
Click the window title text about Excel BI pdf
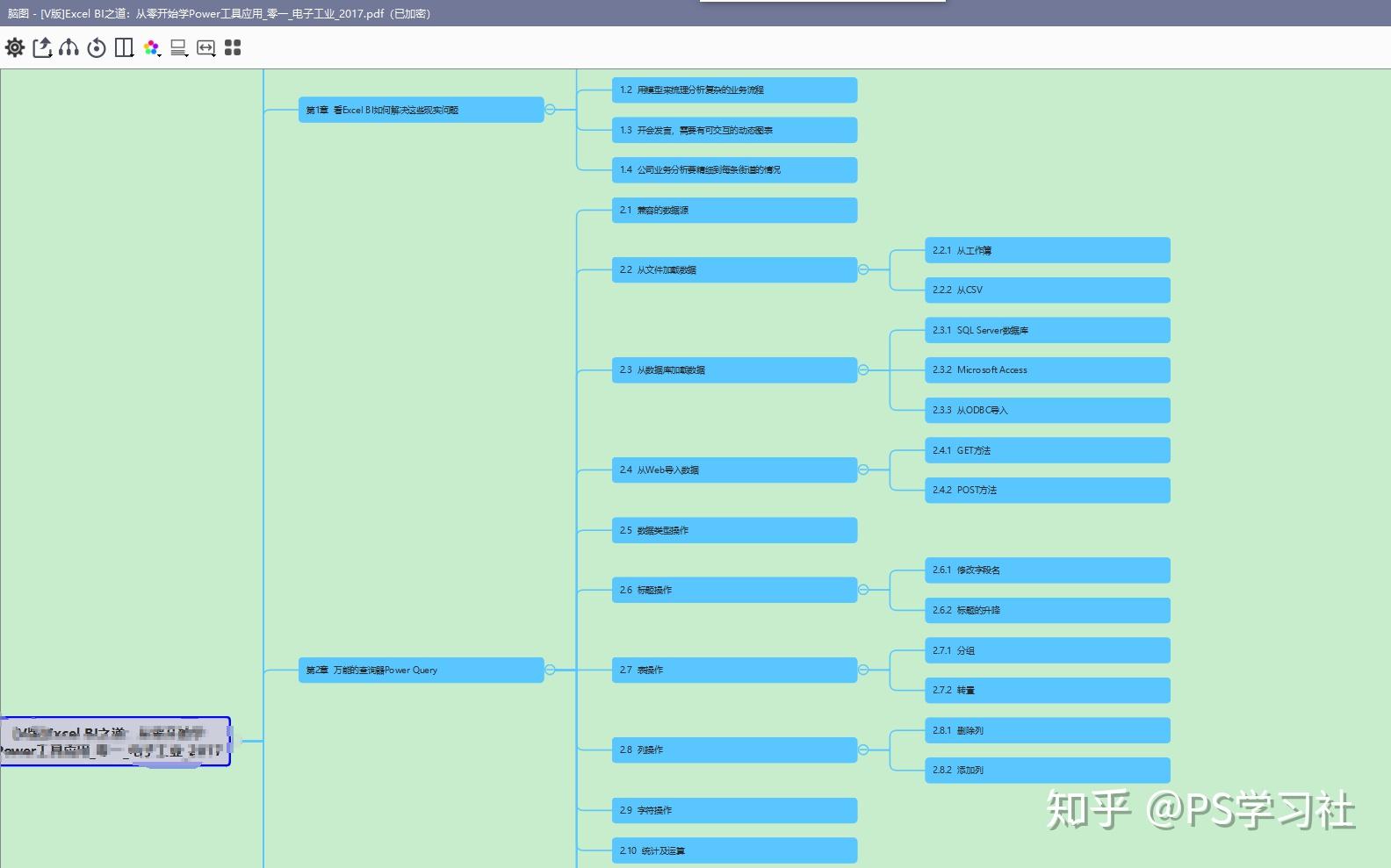tap(219, 13)
